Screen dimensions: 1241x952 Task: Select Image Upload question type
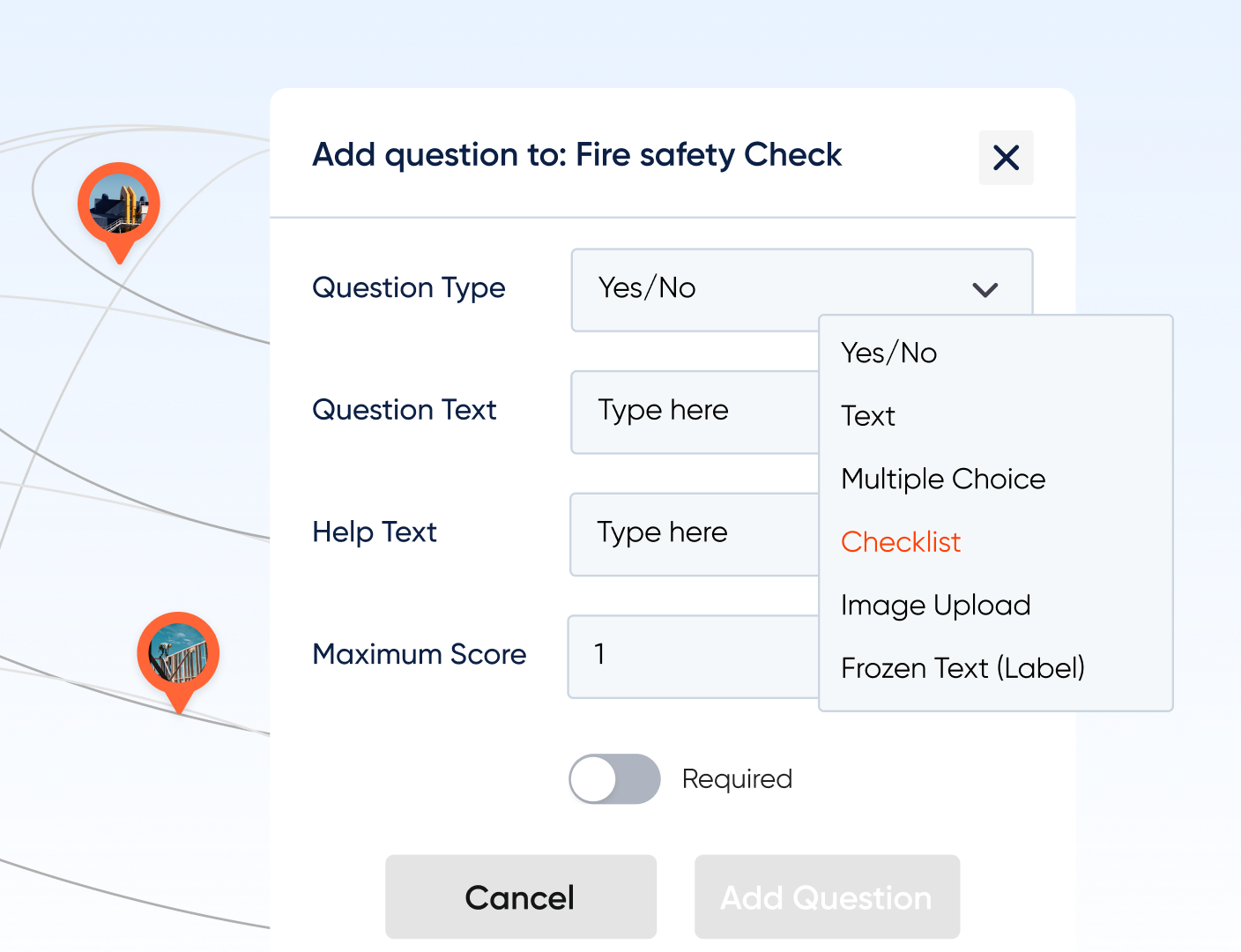(x=935, y=605)
